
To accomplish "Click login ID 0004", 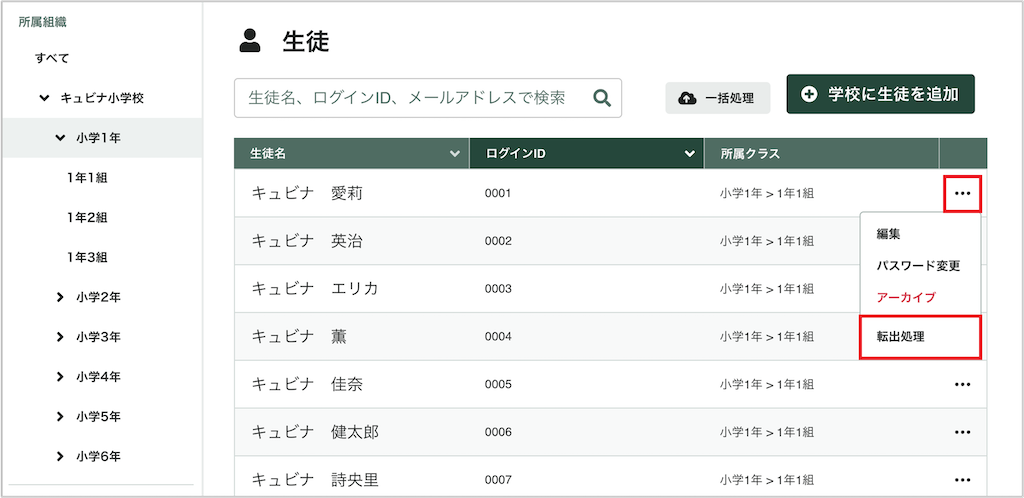I will 498,337.
